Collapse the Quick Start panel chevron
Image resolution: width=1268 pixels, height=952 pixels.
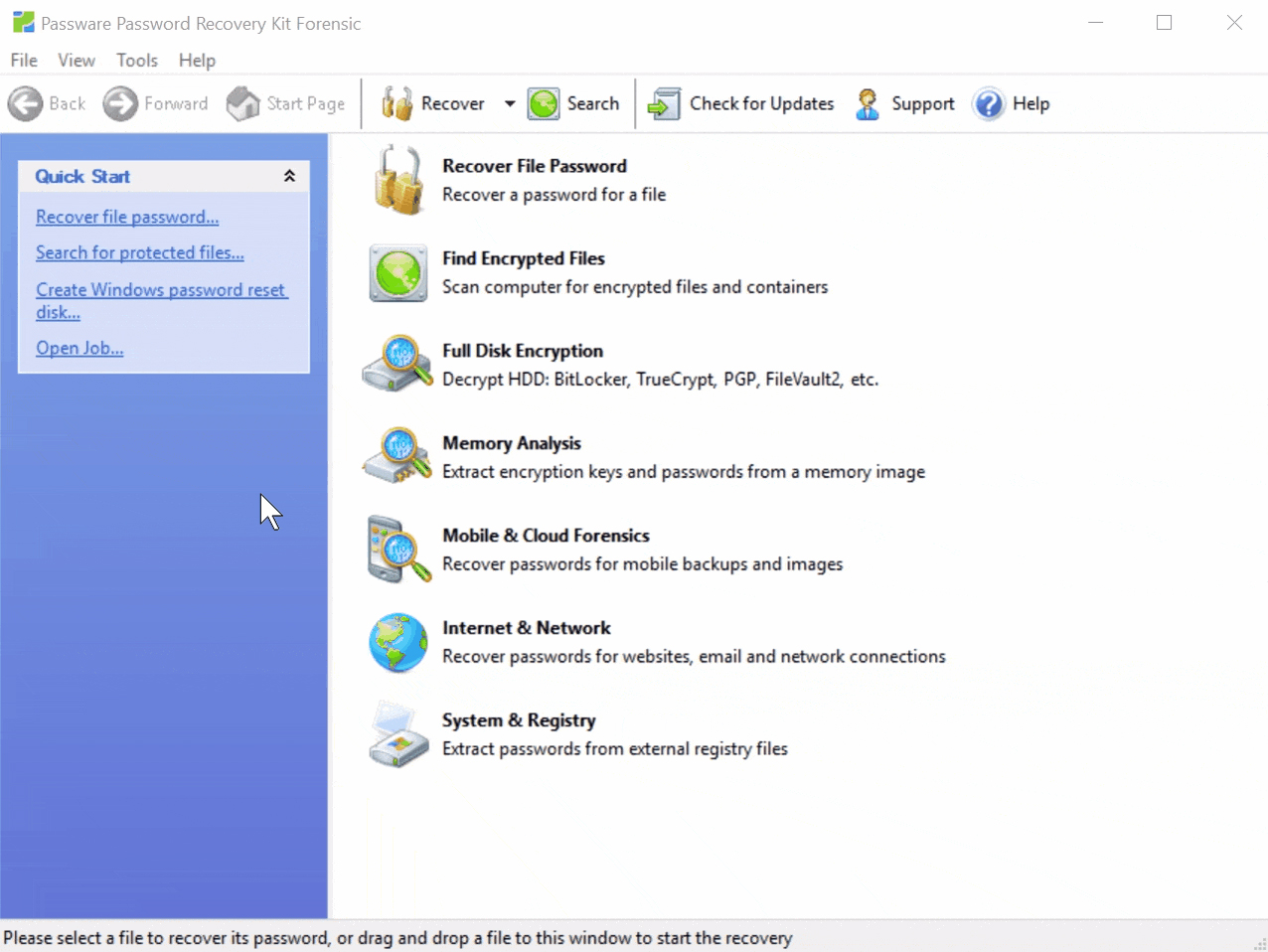pos(289,176)
